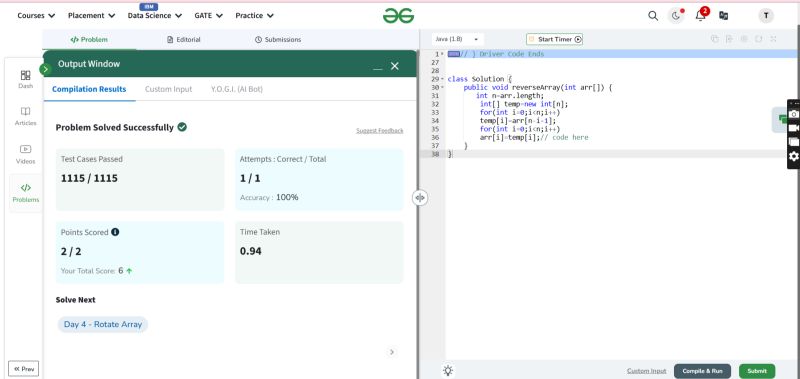Click the Submit button
Screen dimensions: 800x379
(x=757, y=371)
